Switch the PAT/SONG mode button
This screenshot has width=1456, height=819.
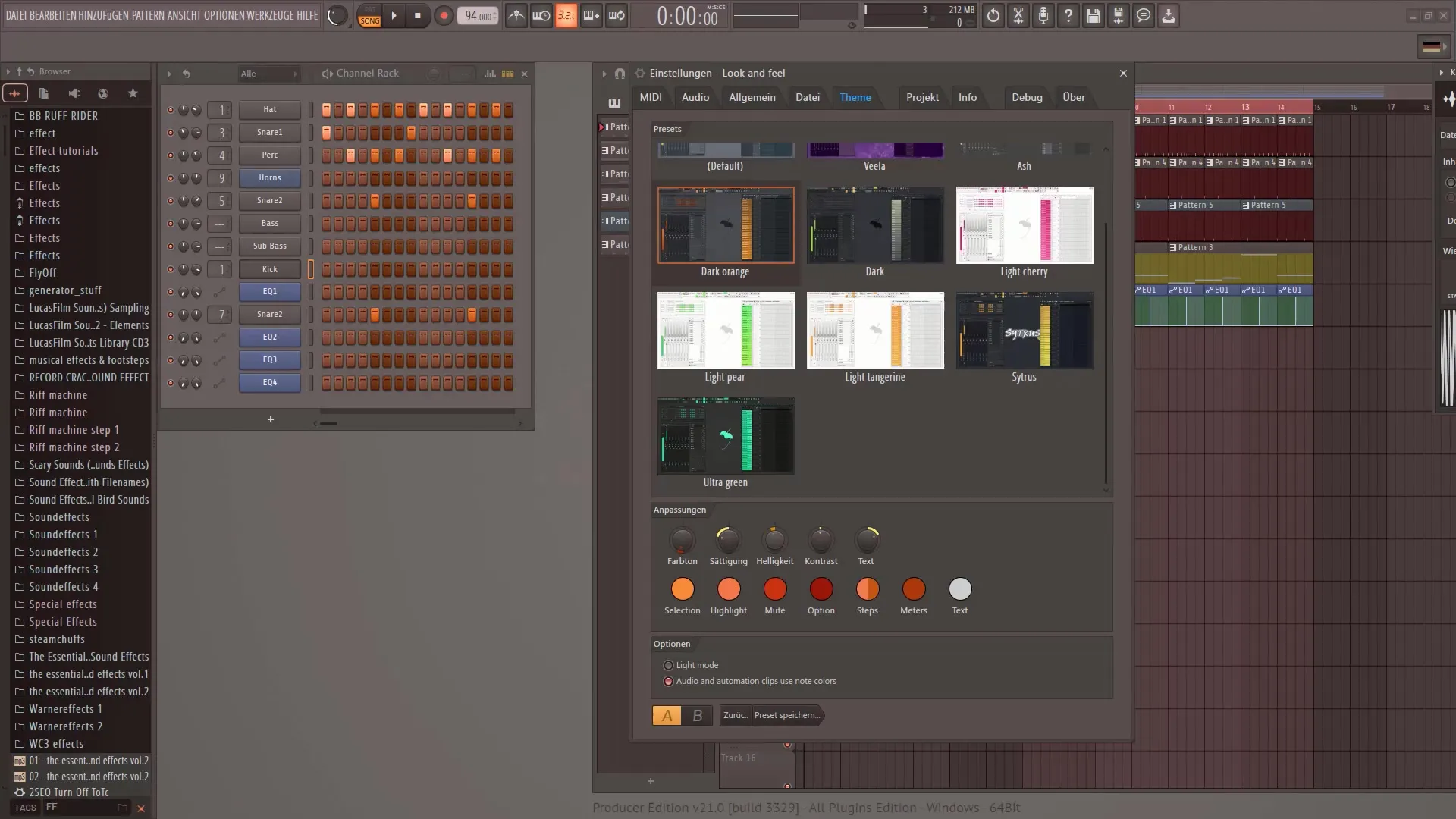369,16
